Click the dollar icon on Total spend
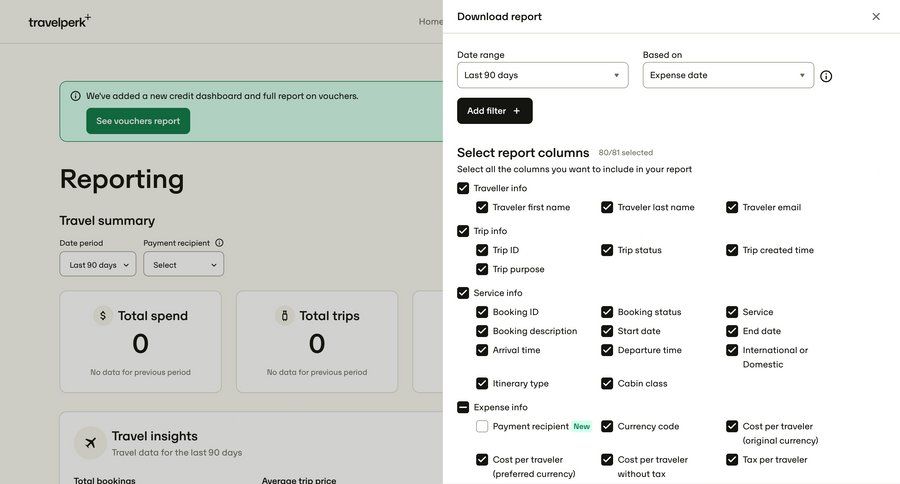 [x=103, y=315]
